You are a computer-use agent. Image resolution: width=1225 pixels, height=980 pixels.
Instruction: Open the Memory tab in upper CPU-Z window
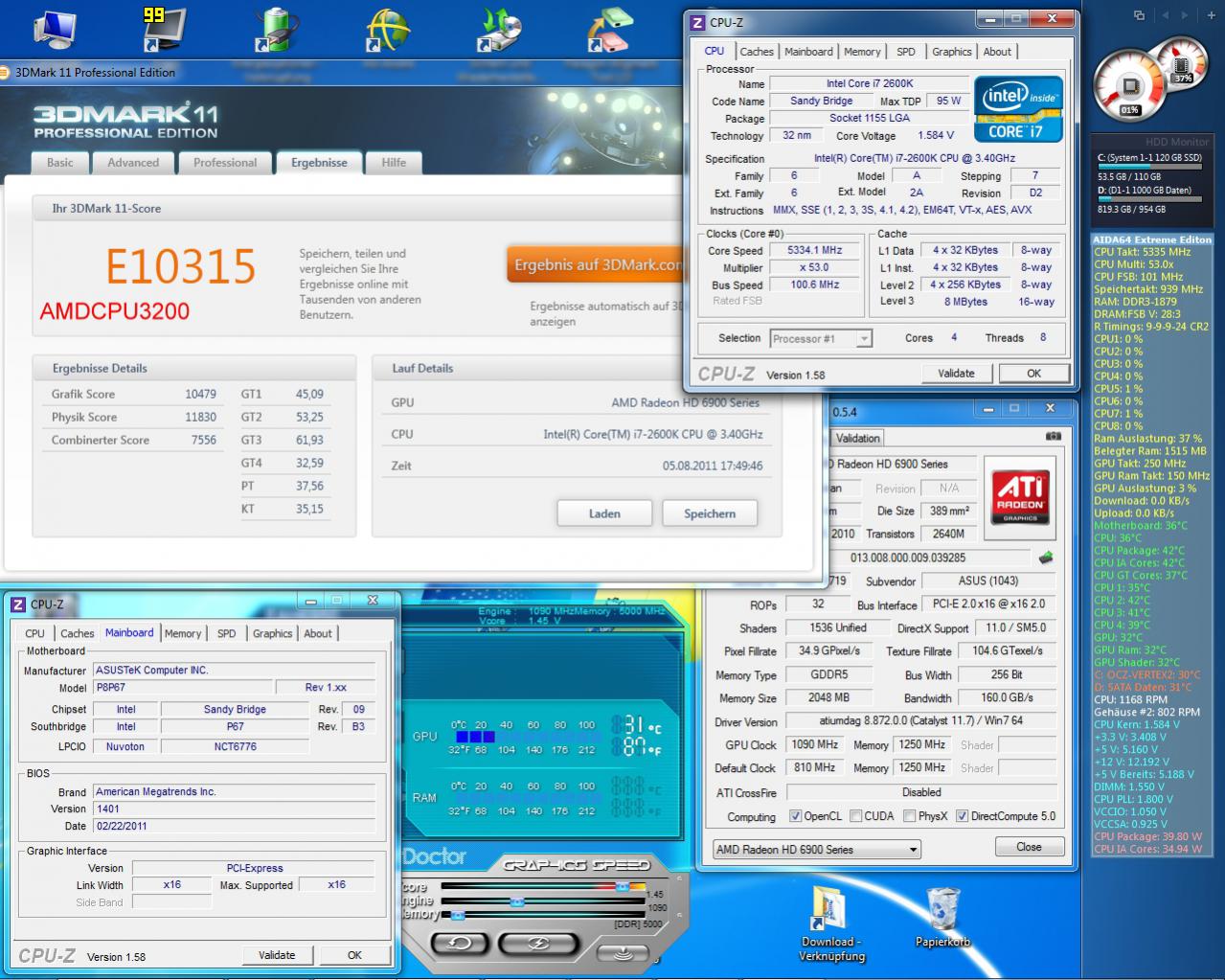[x=862, y=52]
